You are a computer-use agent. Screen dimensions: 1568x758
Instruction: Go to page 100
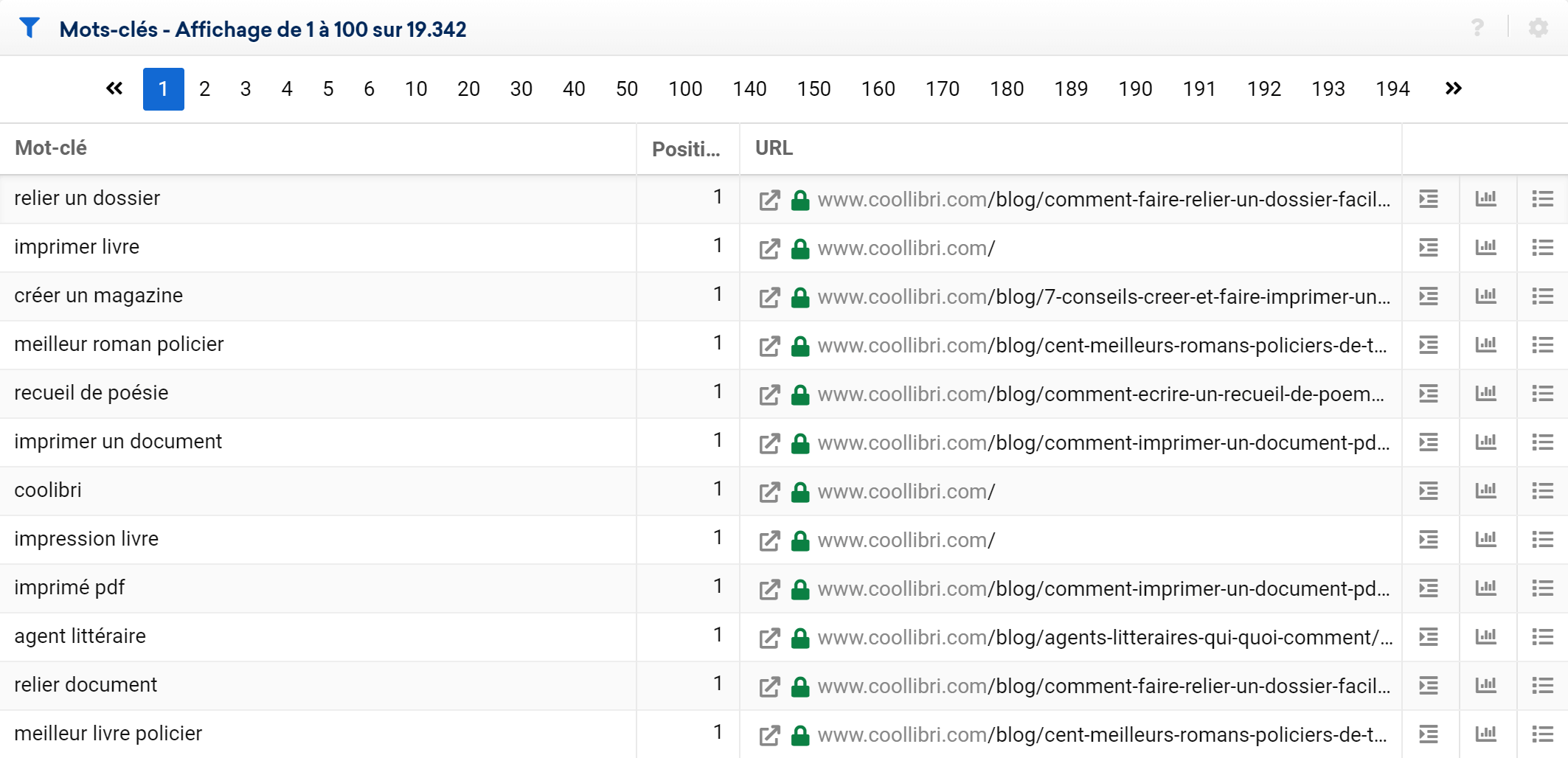(x=685, y=89)
